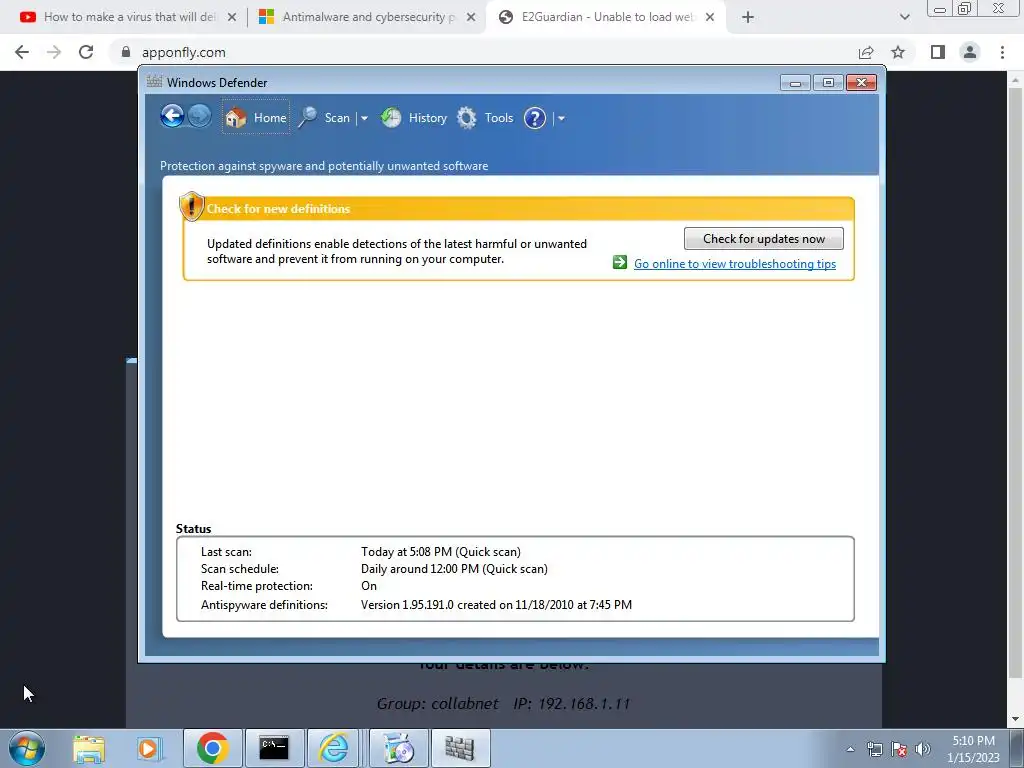This screenshot has height=768, width=1024.
Task: Open a new Chrome tab
Action: coord(748,17)
